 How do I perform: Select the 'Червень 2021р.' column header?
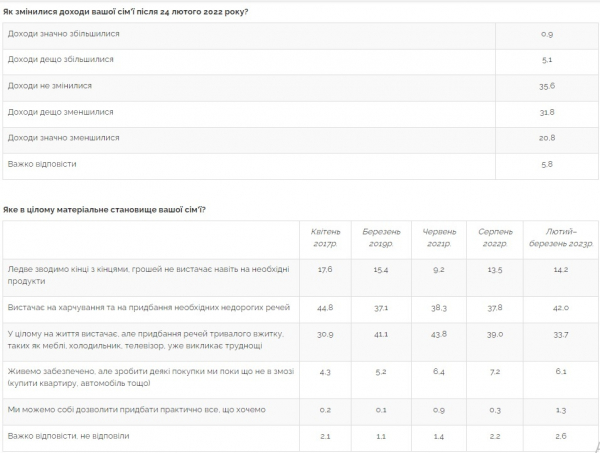(x=439, y=238)
